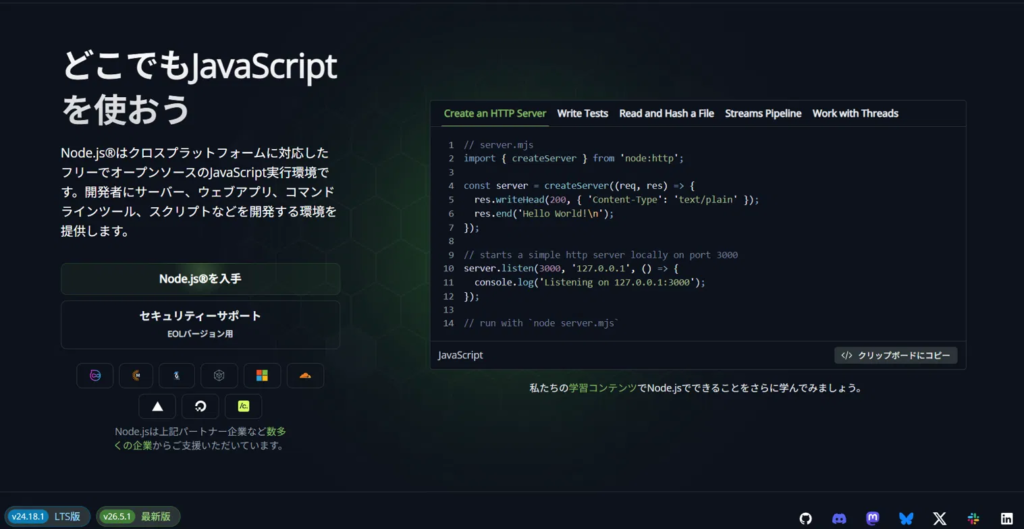Click the gray hexagon partner logo
The width and height of the screenshot is (1024, 529).
[x=219, y=376]
